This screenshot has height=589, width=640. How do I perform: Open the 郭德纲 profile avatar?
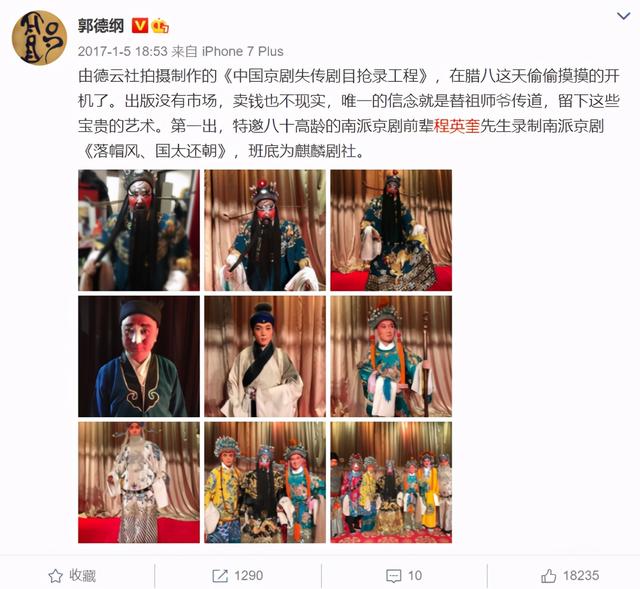(40, 38)
